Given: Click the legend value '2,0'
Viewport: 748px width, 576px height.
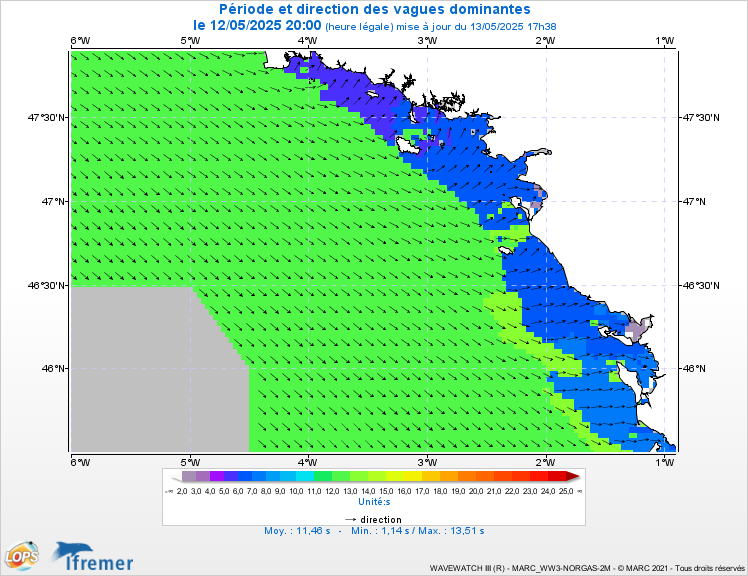Looking at the screenshot, I should click(182, 491).
